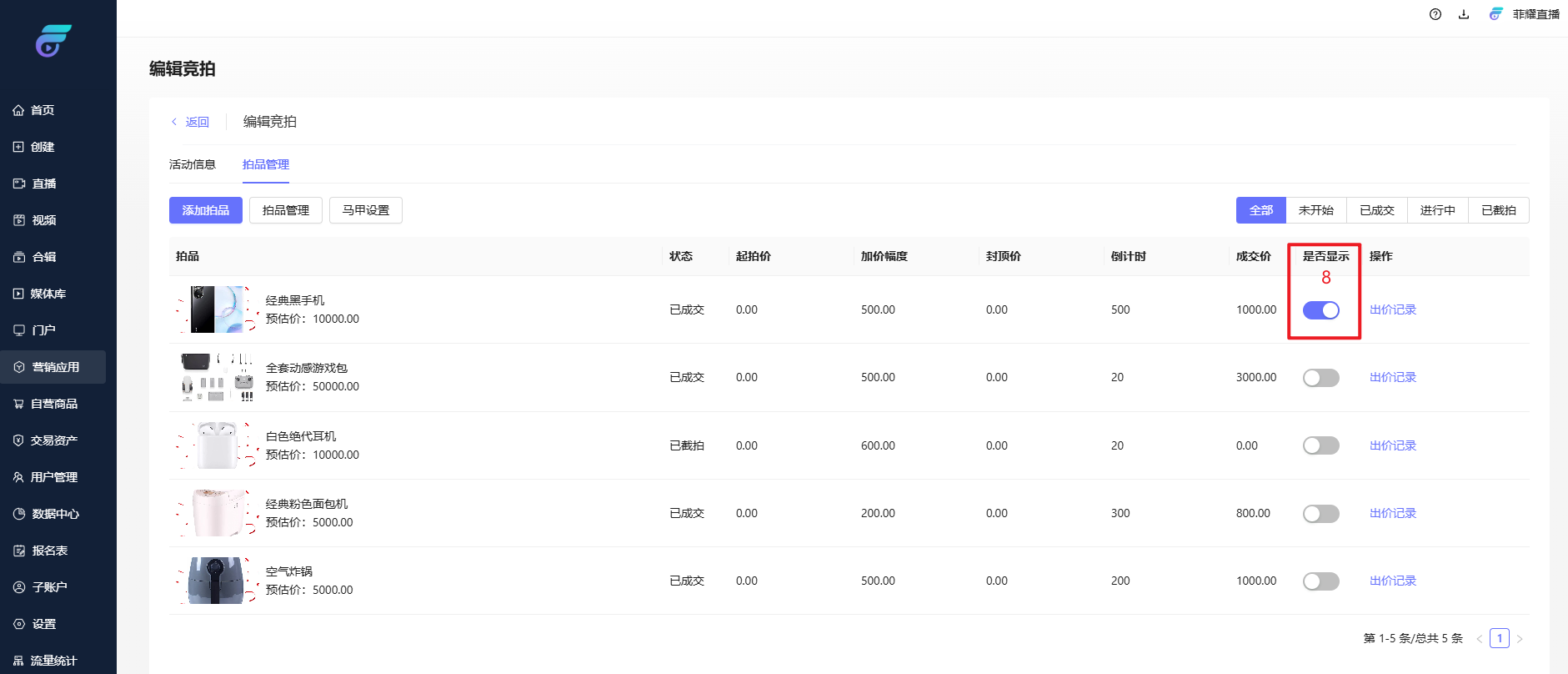This screenshot has width=1568, height=674.
Task: Go to next page arrow in pagination
Action: [1520, 639]
